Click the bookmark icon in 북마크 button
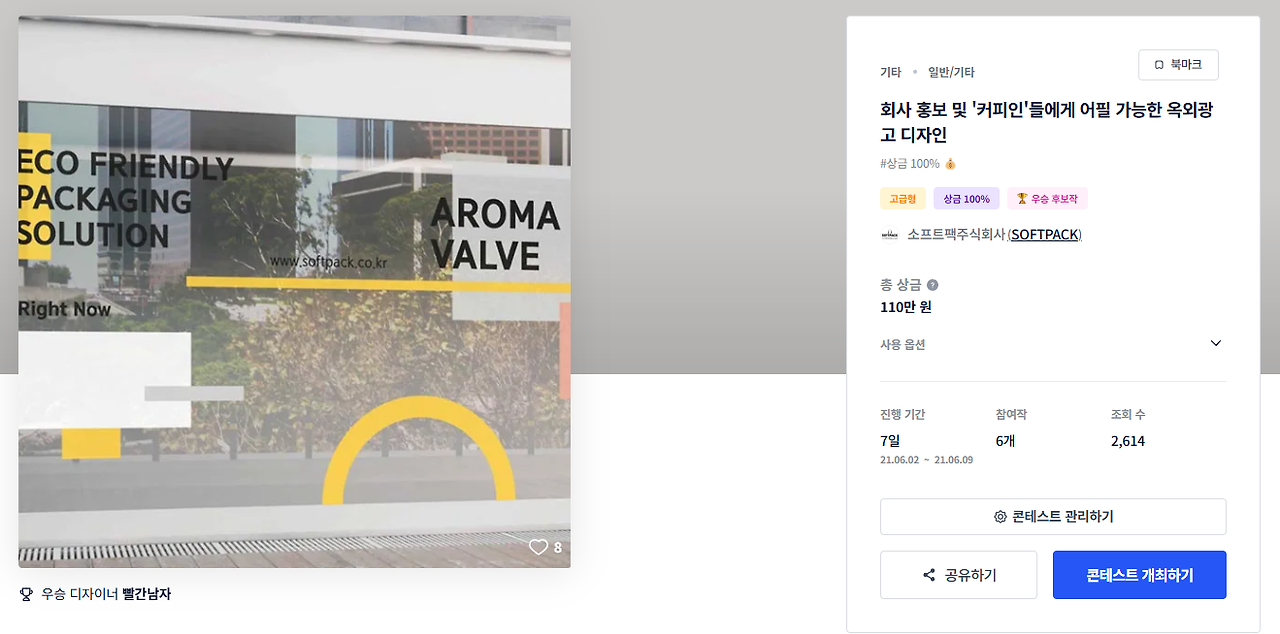Image resolution: width=1280 pixels, height=634 pixels. [1159, 65]
